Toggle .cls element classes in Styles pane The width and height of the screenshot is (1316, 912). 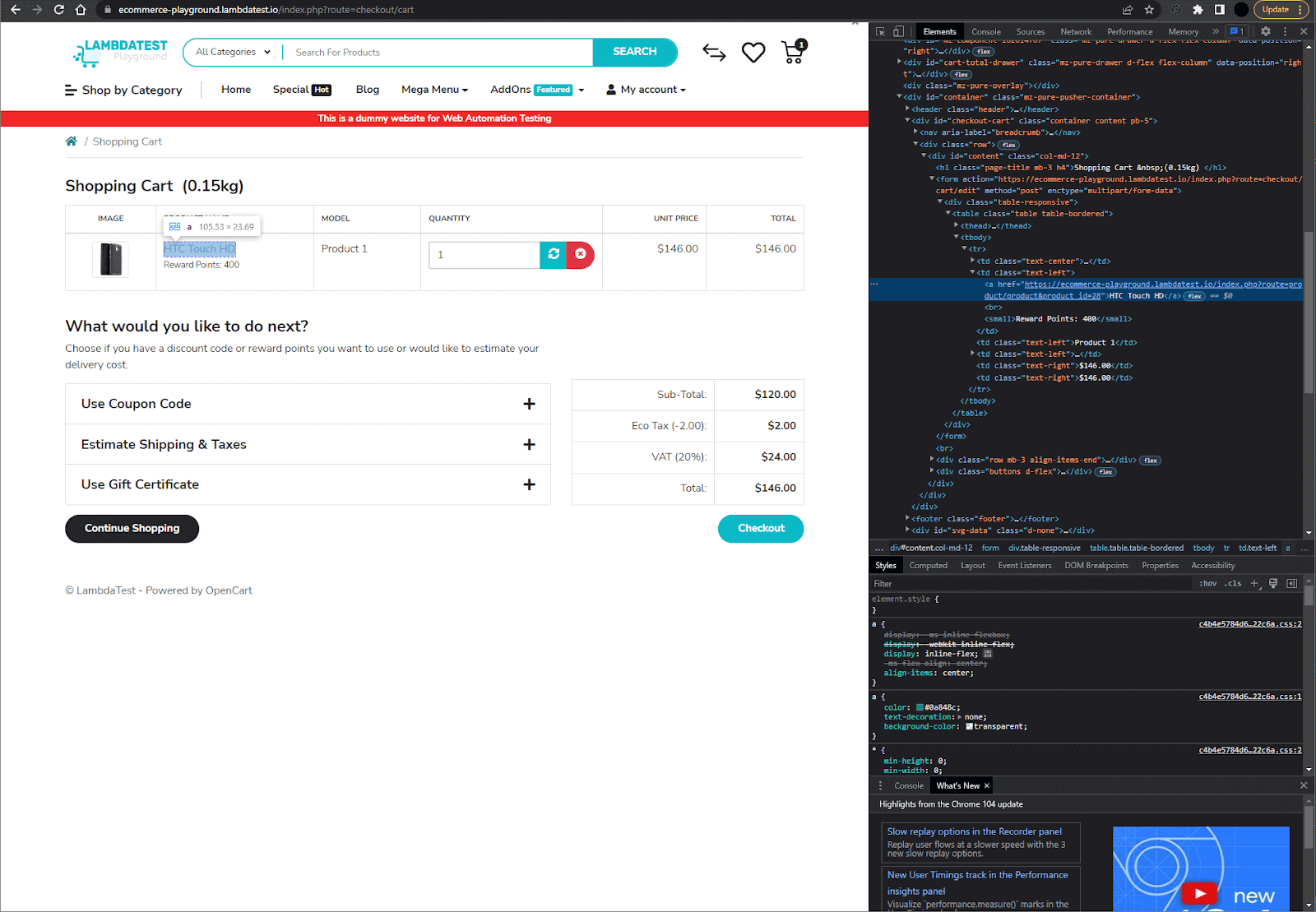1233,583
